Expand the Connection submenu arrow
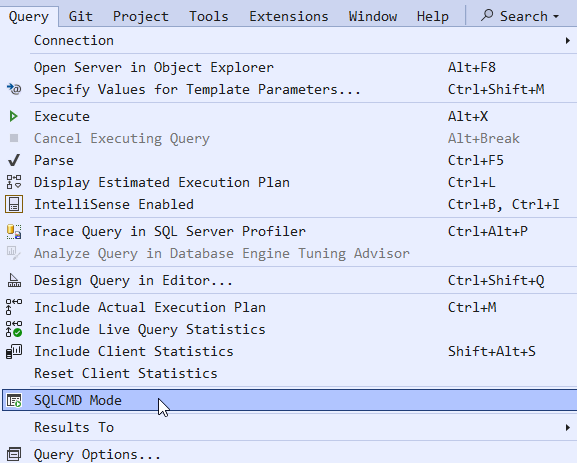Viewport: 577px width, 463px height. click(568, 40)
